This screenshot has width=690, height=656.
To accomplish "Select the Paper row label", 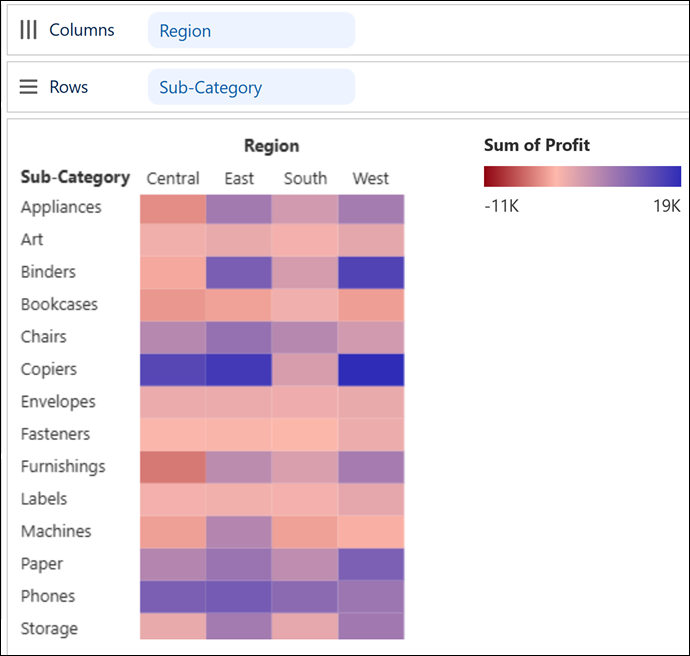I will (42, 564).
